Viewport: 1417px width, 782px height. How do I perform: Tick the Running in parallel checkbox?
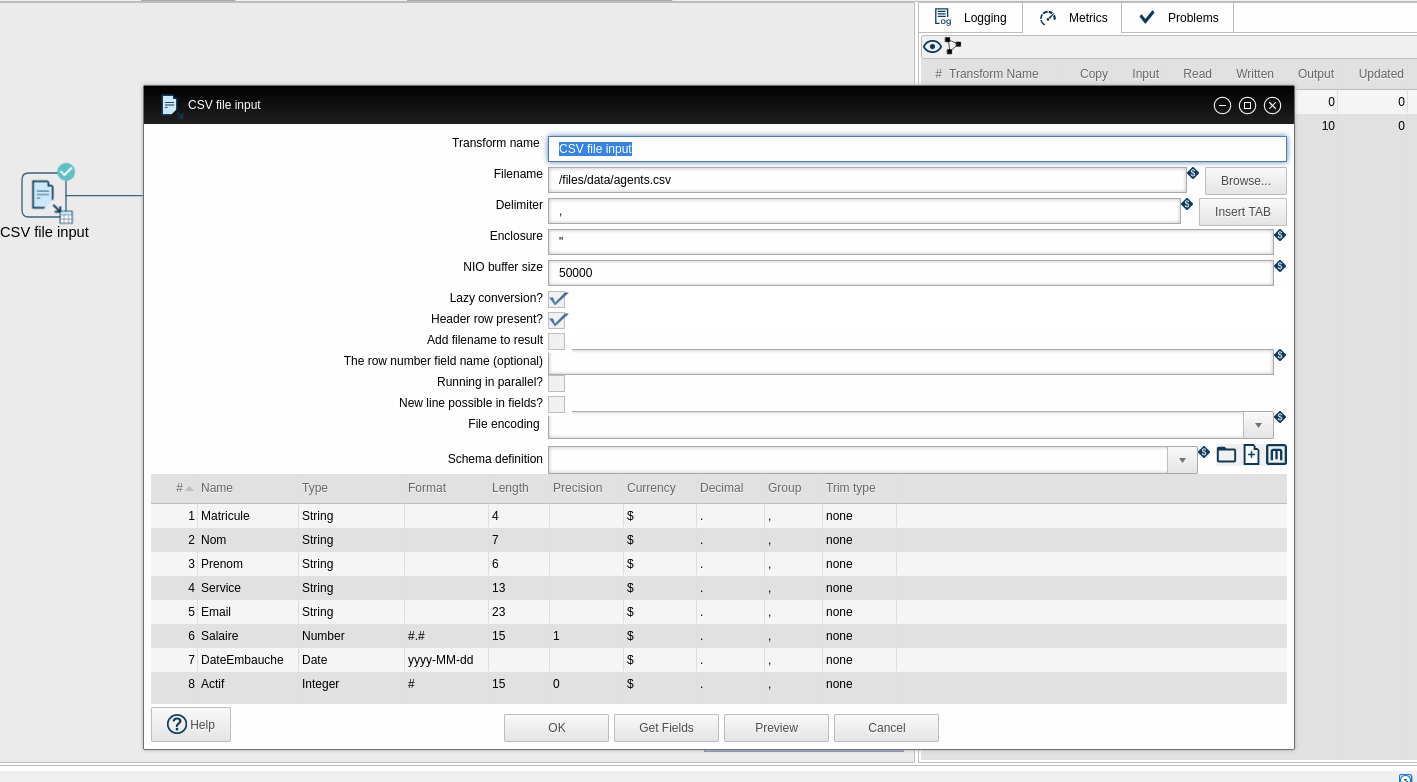pyautogui.click(x=557, y=383)
